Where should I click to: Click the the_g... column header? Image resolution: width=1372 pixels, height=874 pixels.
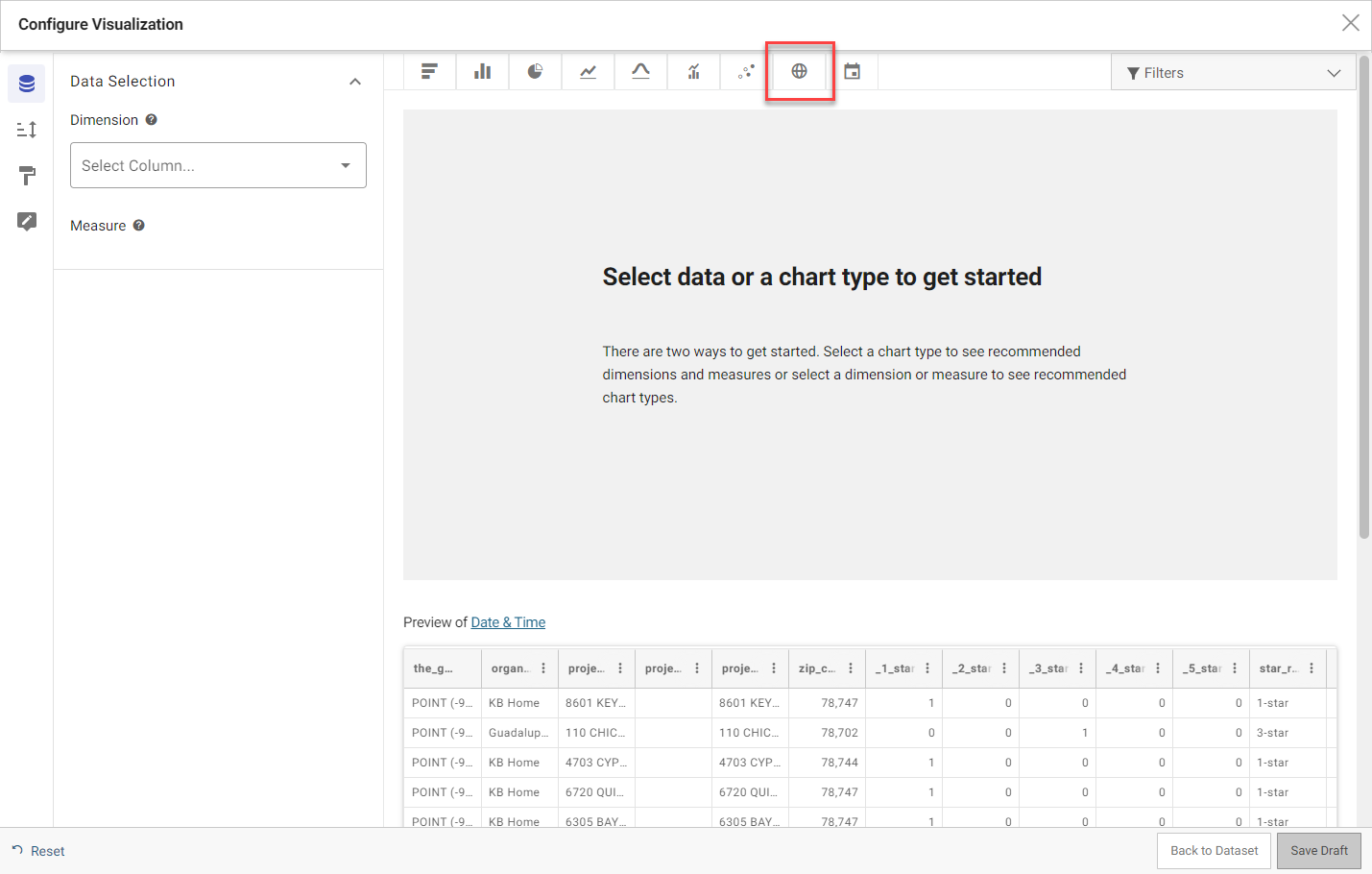(443, 668)
